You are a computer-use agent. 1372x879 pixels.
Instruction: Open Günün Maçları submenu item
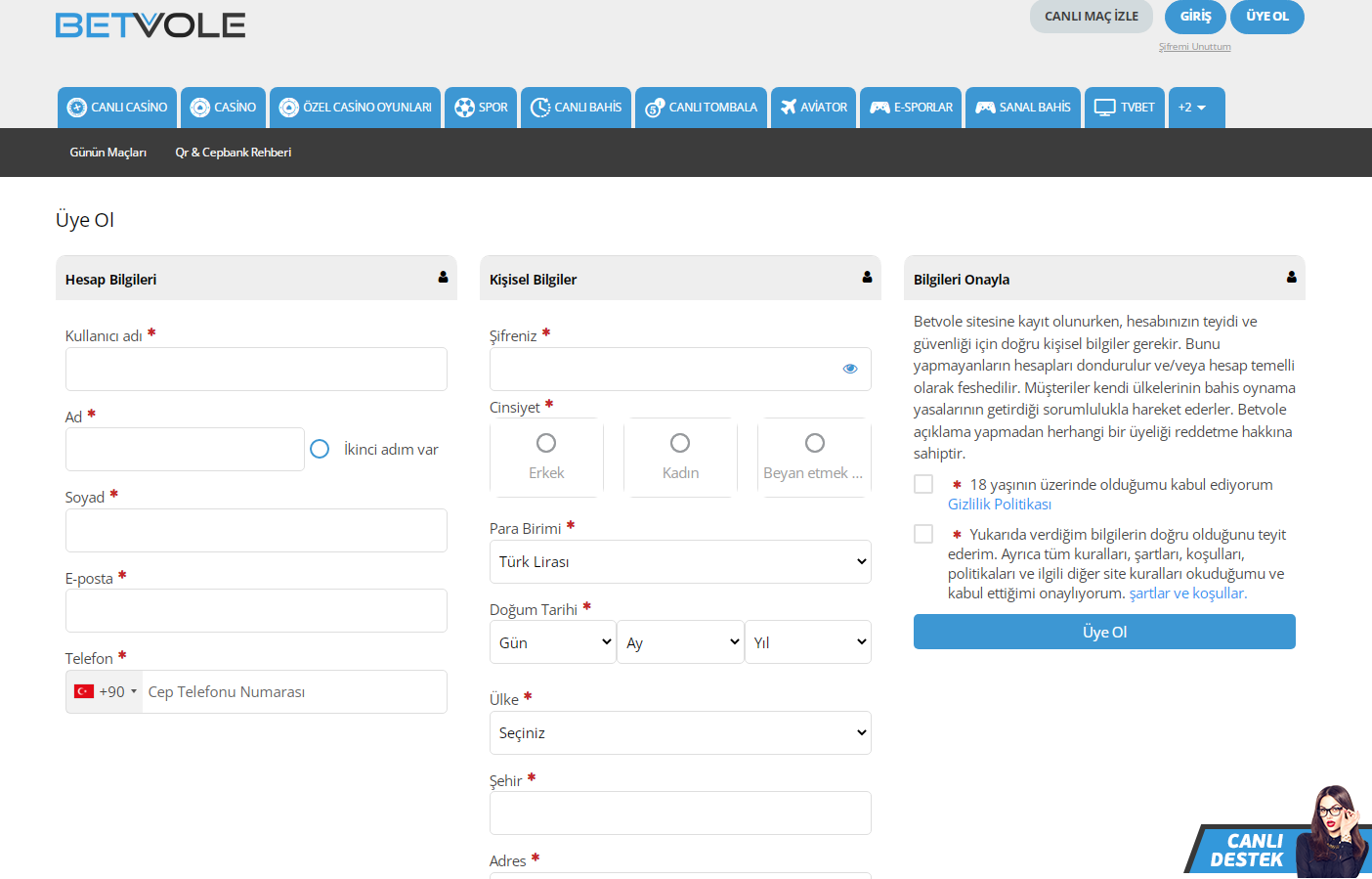(108, 153)
